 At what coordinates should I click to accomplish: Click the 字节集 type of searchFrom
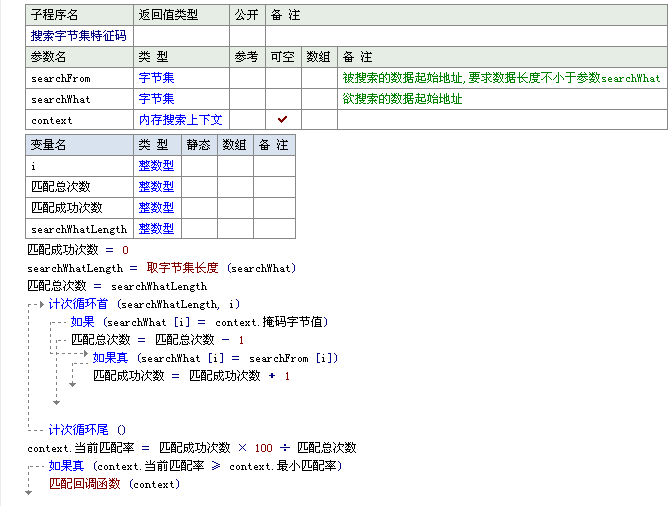[x=156, y=78]
